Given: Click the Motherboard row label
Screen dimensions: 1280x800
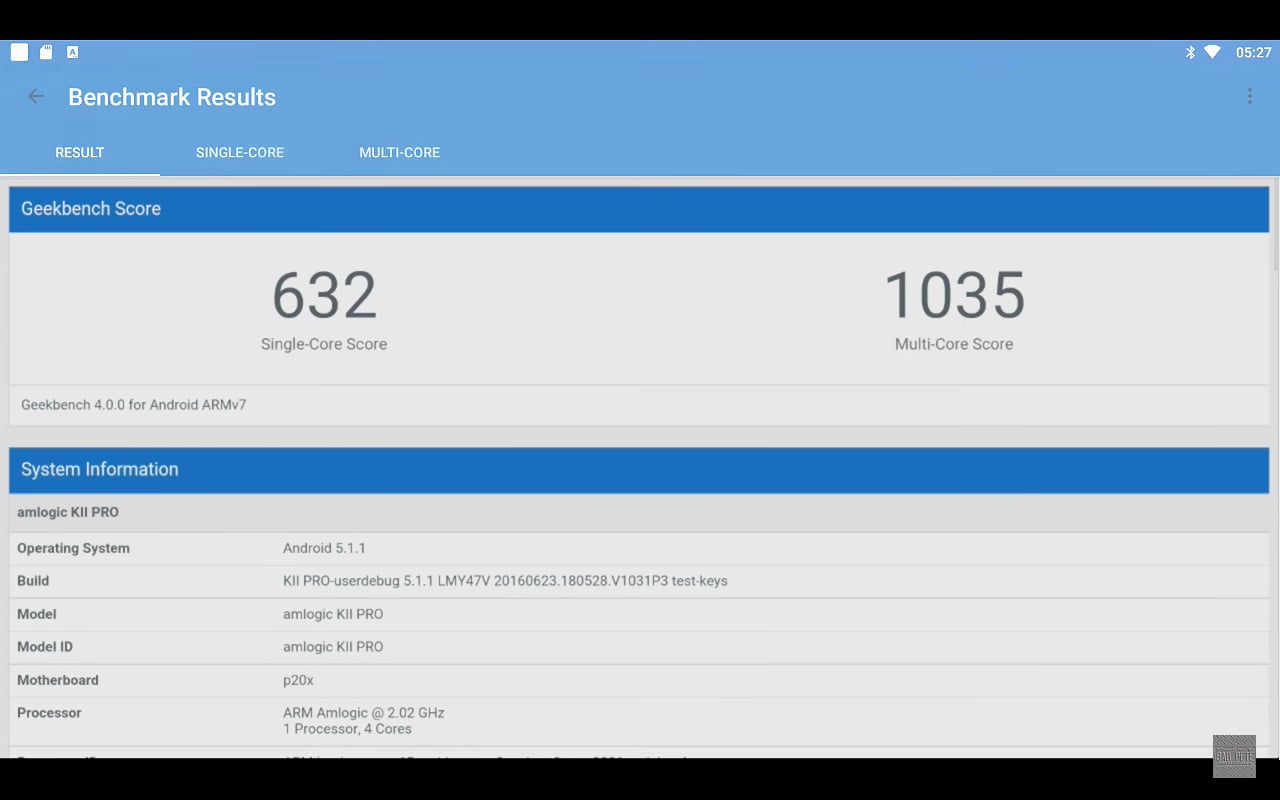Looking at the screenshot, I should pos(58,680).
